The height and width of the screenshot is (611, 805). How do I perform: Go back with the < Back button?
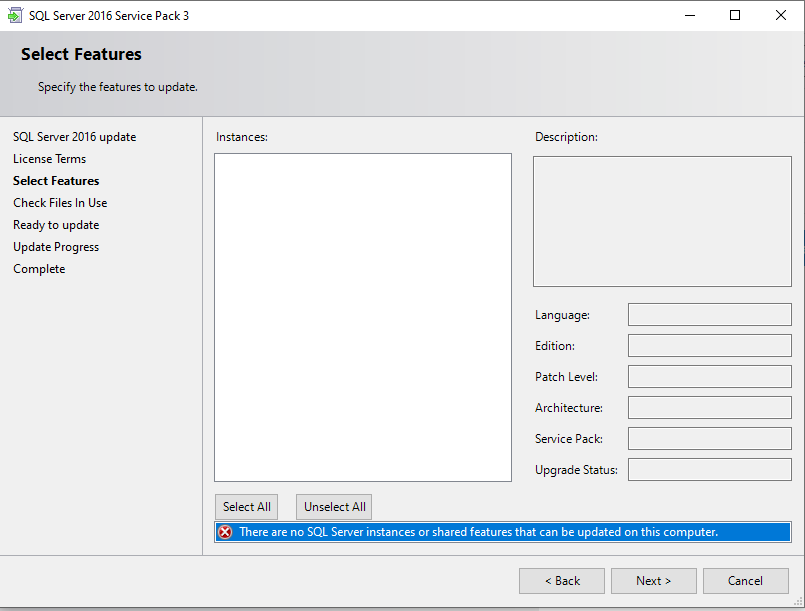coord(562,581)
